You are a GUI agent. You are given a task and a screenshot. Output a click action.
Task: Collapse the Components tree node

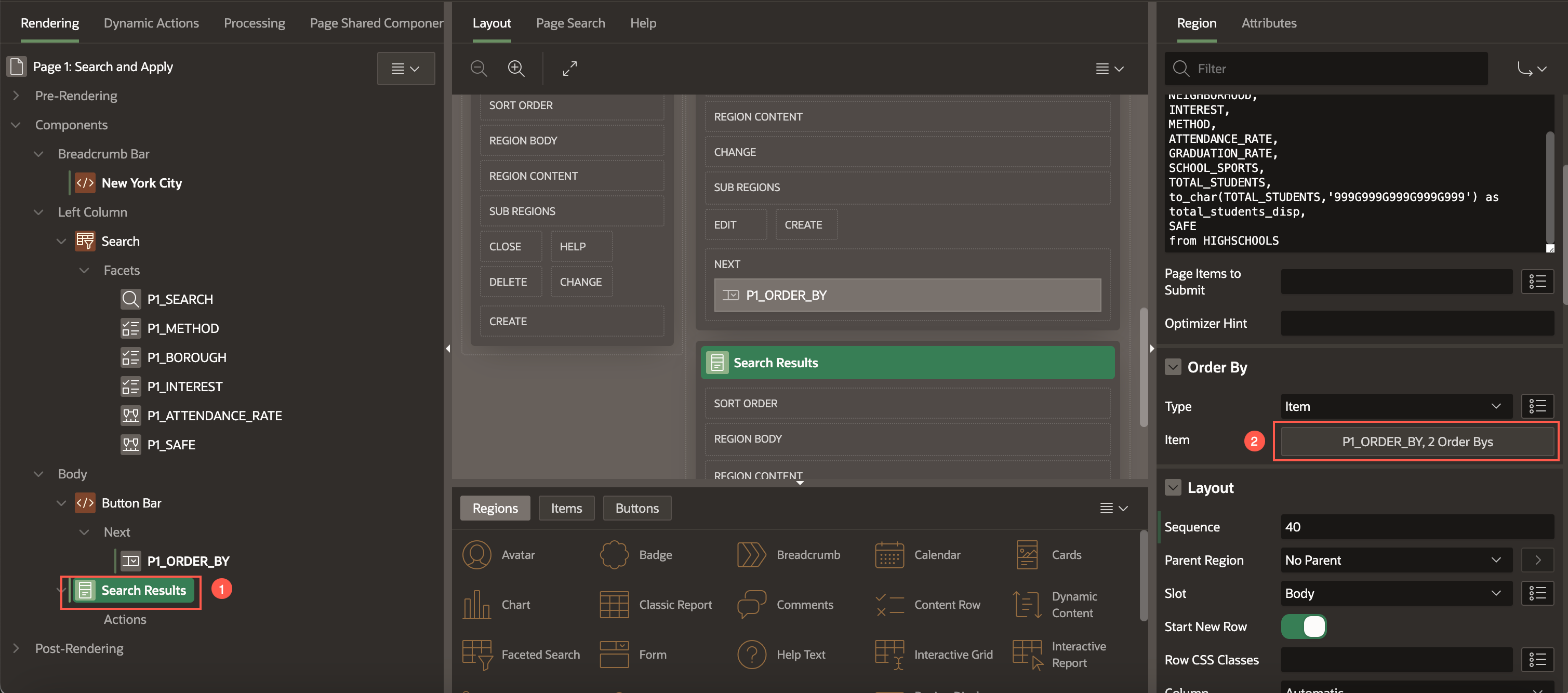17,125
